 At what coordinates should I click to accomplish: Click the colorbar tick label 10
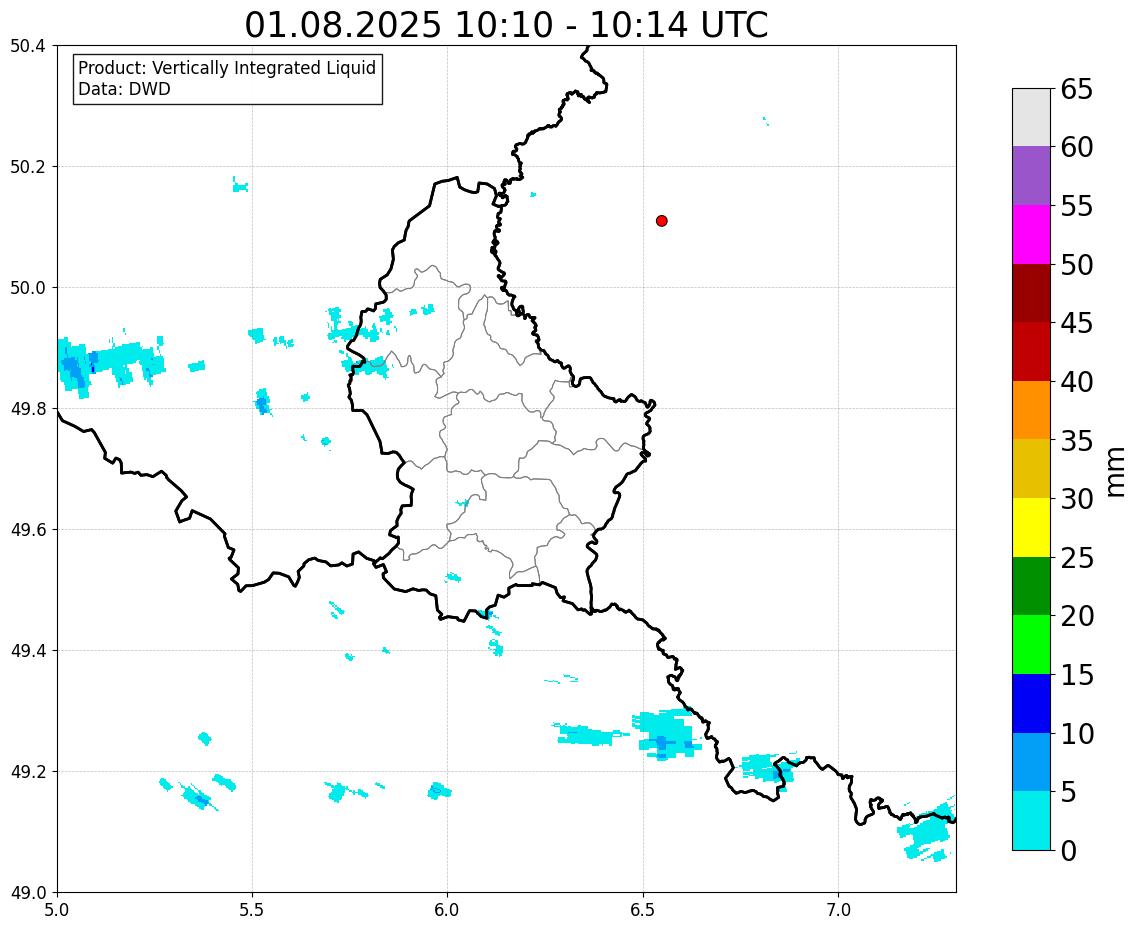coord(1077,733)
